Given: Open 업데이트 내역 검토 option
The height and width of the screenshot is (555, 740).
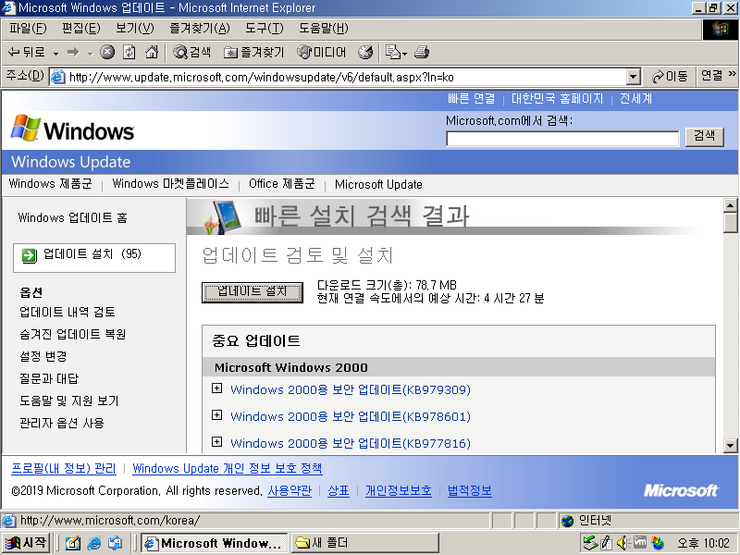Looking at the screenshot, I should coord(67,312).
